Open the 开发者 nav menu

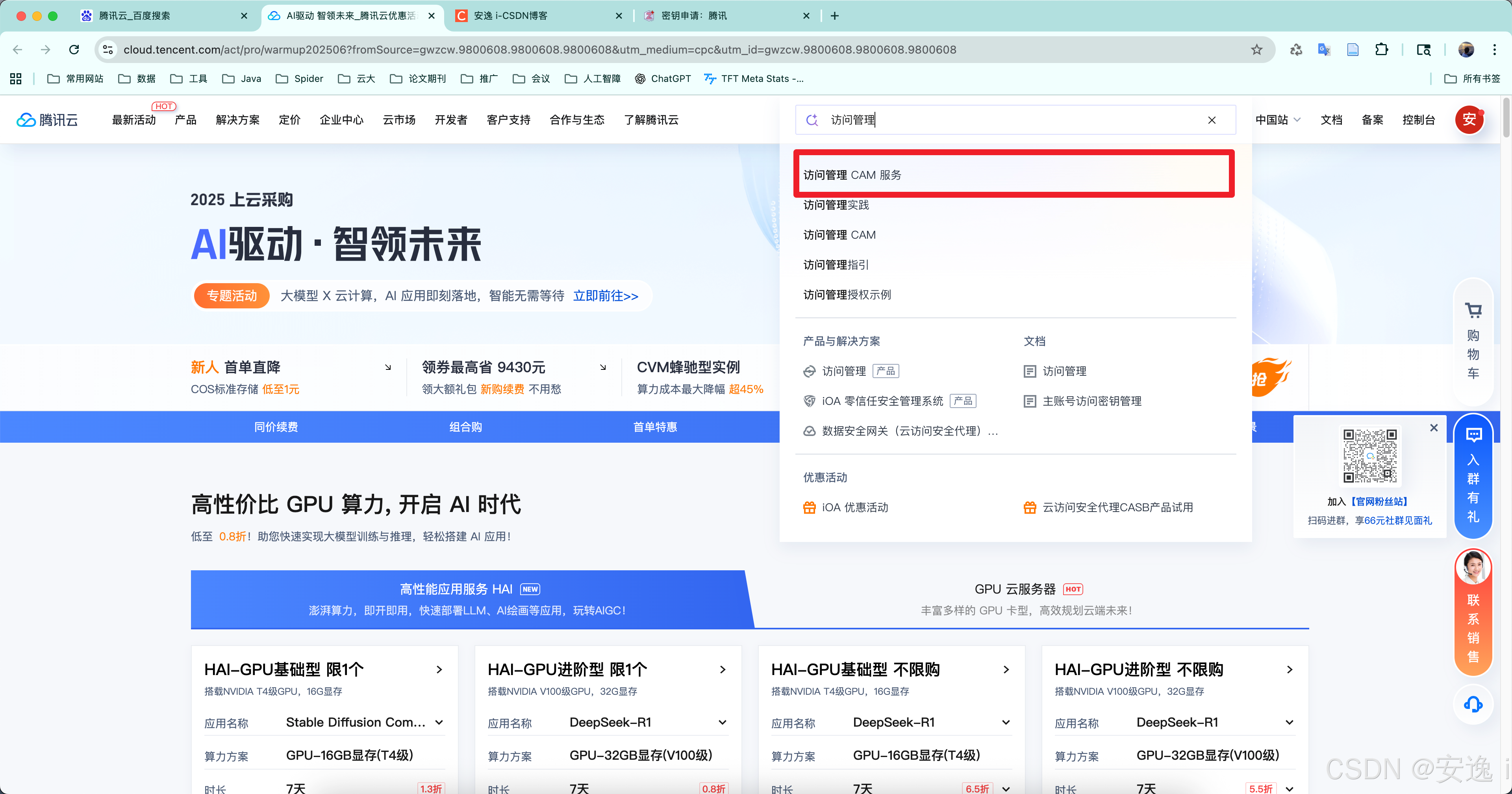click(451, 120)
